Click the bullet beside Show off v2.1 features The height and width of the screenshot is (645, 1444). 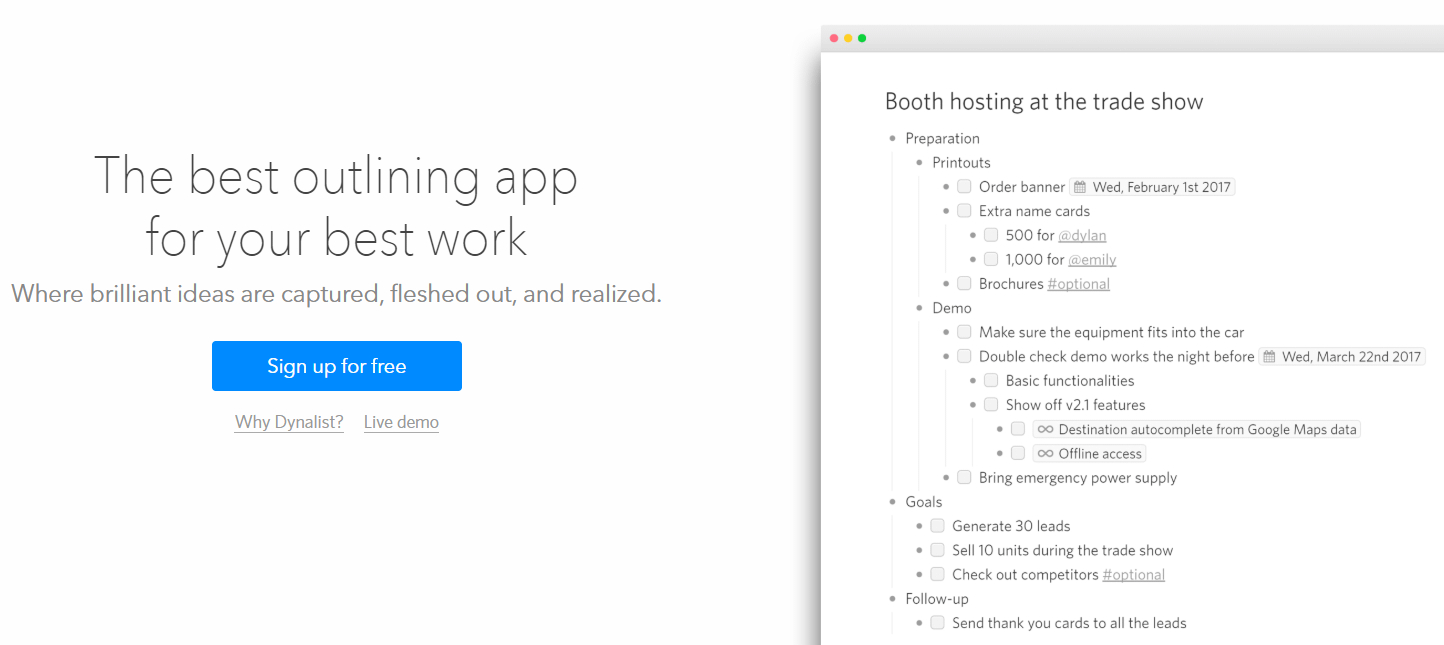[x=974, y=404]
